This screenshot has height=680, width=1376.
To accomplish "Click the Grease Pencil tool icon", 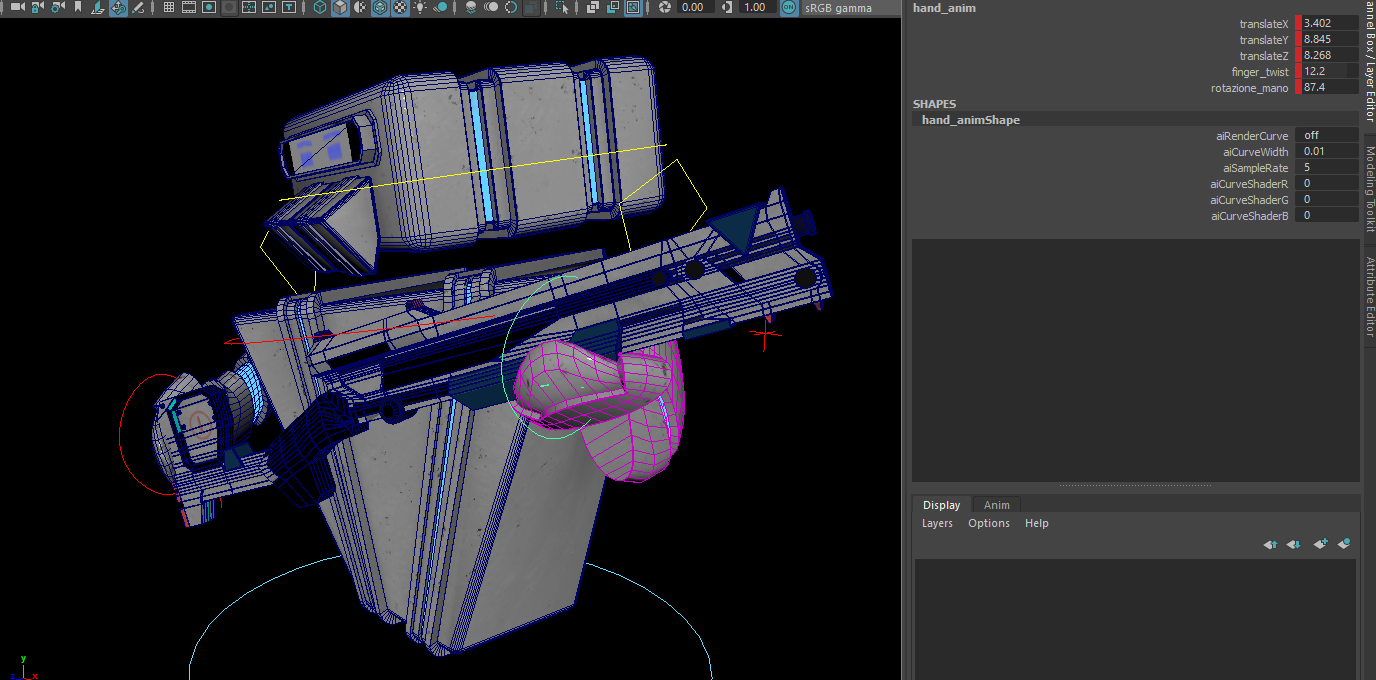I will click(x=138, y=7).
